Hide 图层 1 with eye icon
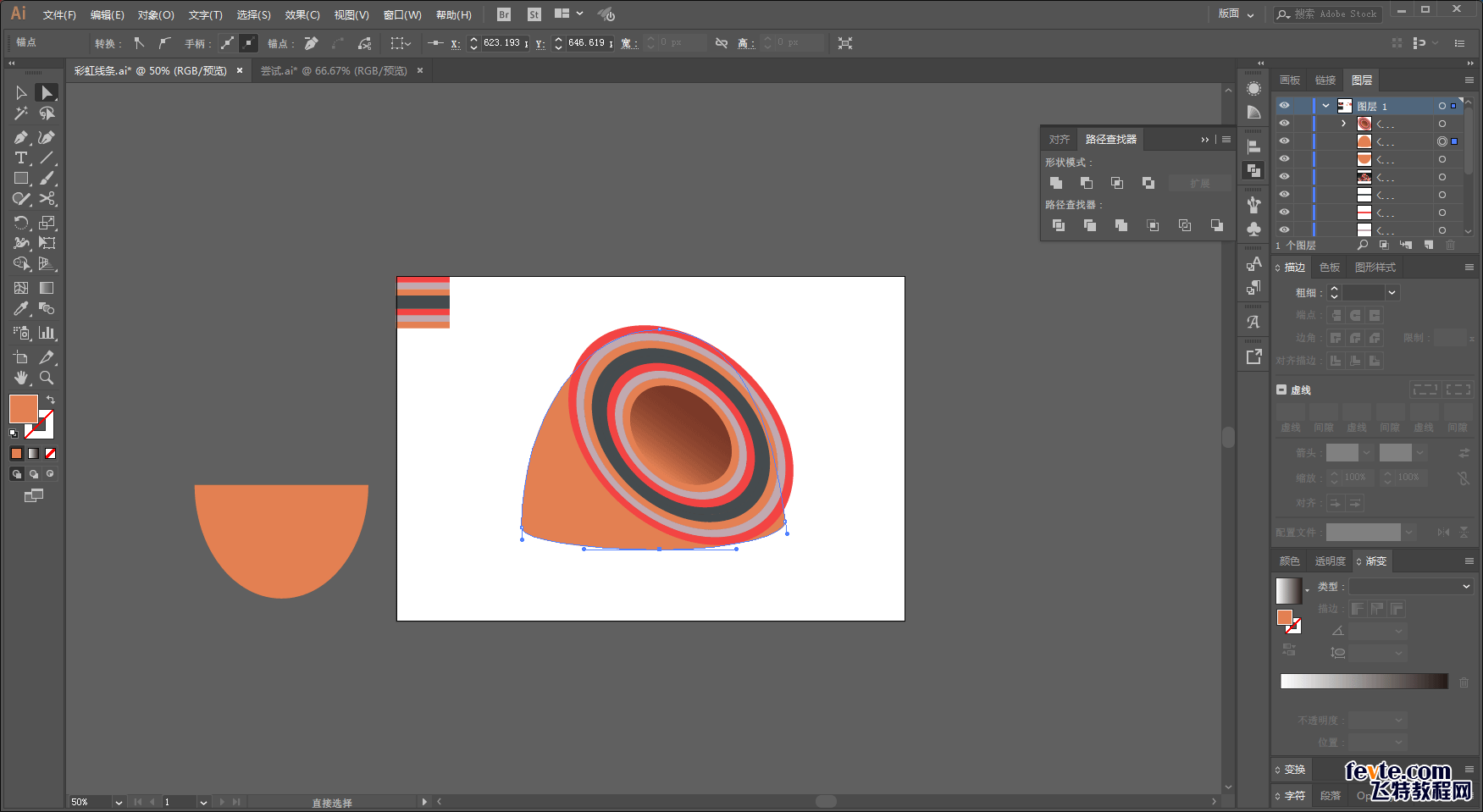 1284,106
